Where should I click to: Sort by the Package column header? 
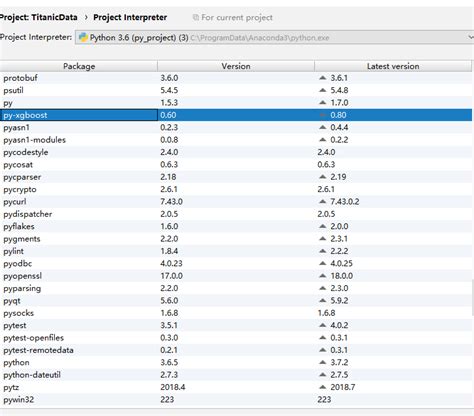tap(79, 66)
